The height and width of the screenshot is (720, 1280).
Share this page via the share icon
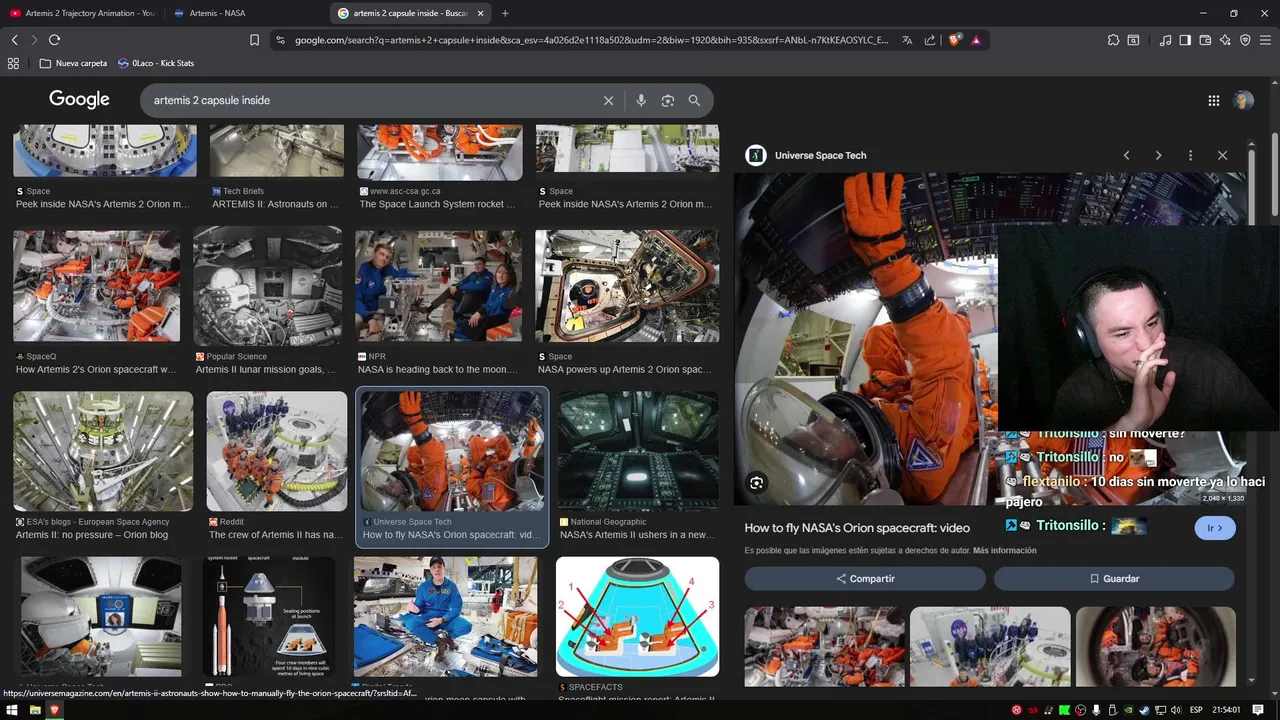coord(930,40)
